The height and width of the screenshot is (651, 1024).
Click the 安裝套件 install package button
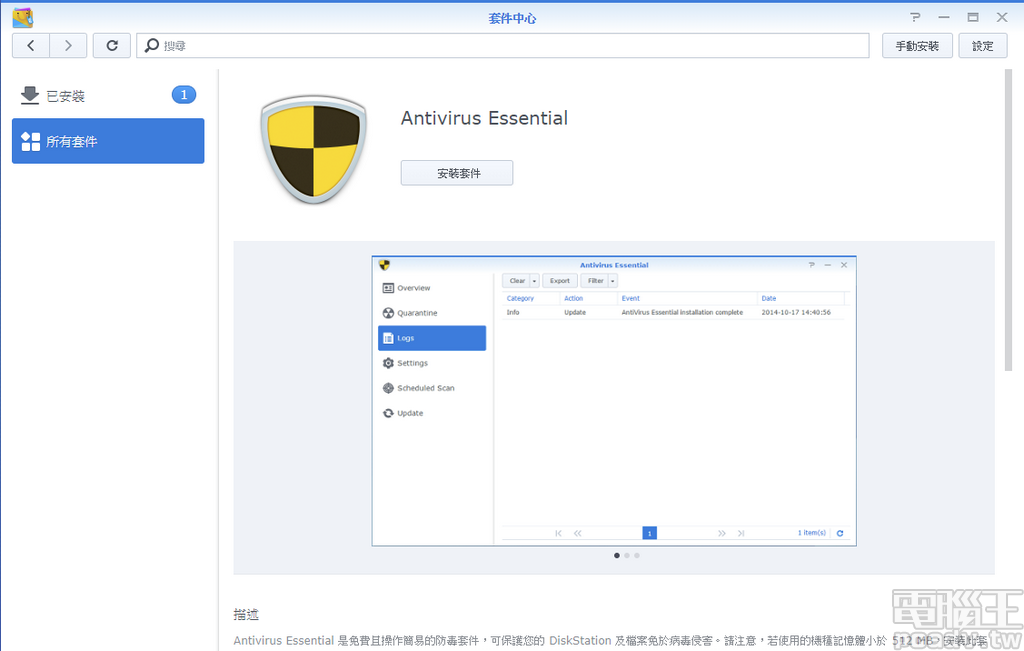pos(456,172)
